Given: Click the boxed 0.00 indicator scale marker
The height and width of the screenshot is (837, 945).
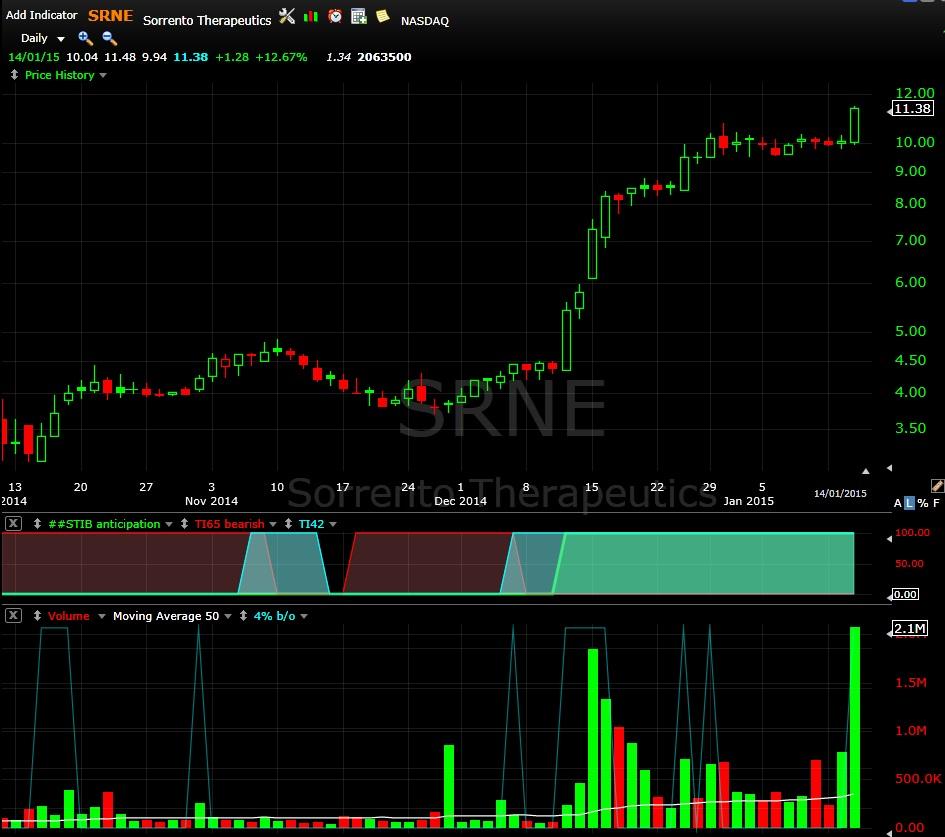Looking at the screenshot, I should tap(905, 594).
